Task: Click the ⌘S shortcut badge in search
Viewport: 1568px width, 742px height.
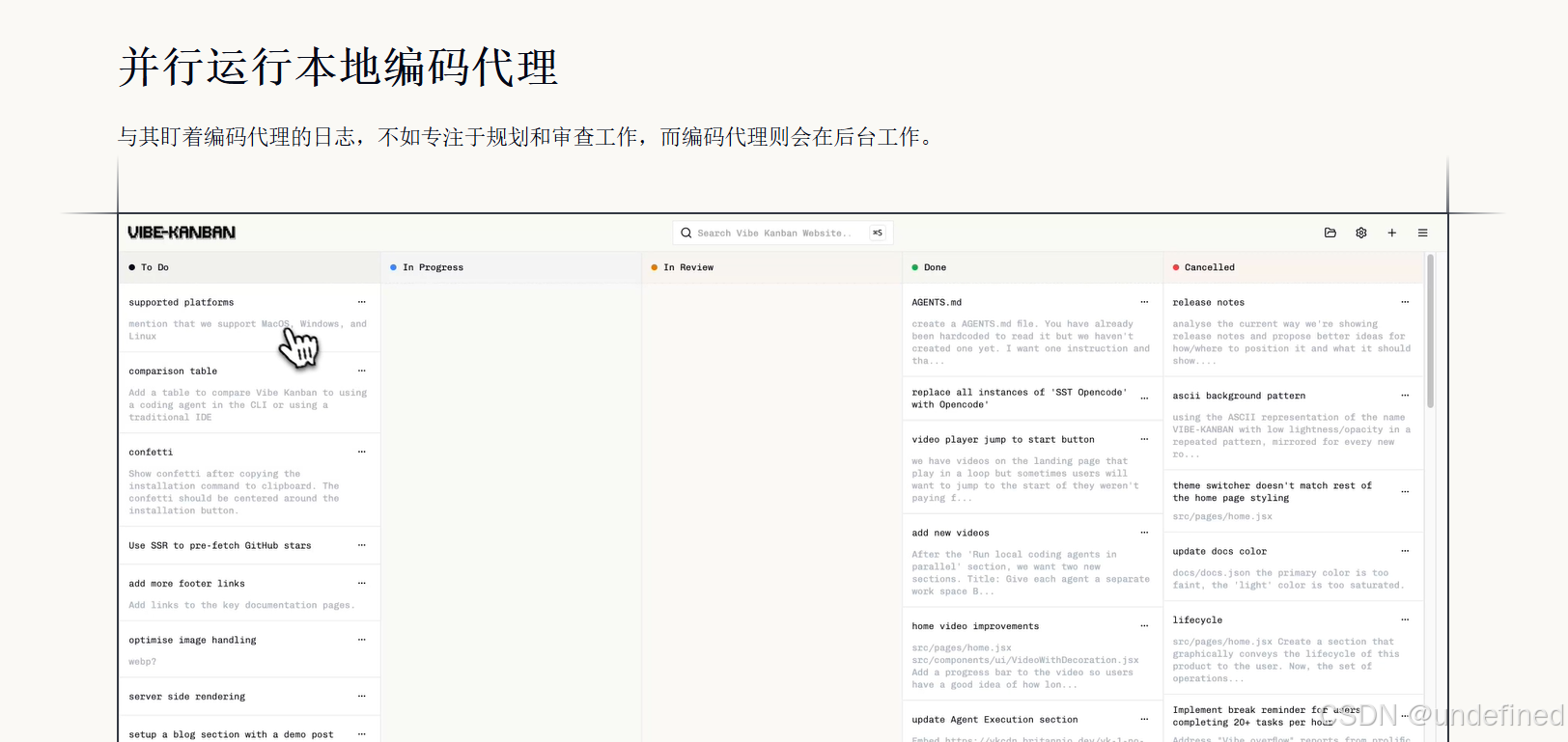Action: (878, 233)
